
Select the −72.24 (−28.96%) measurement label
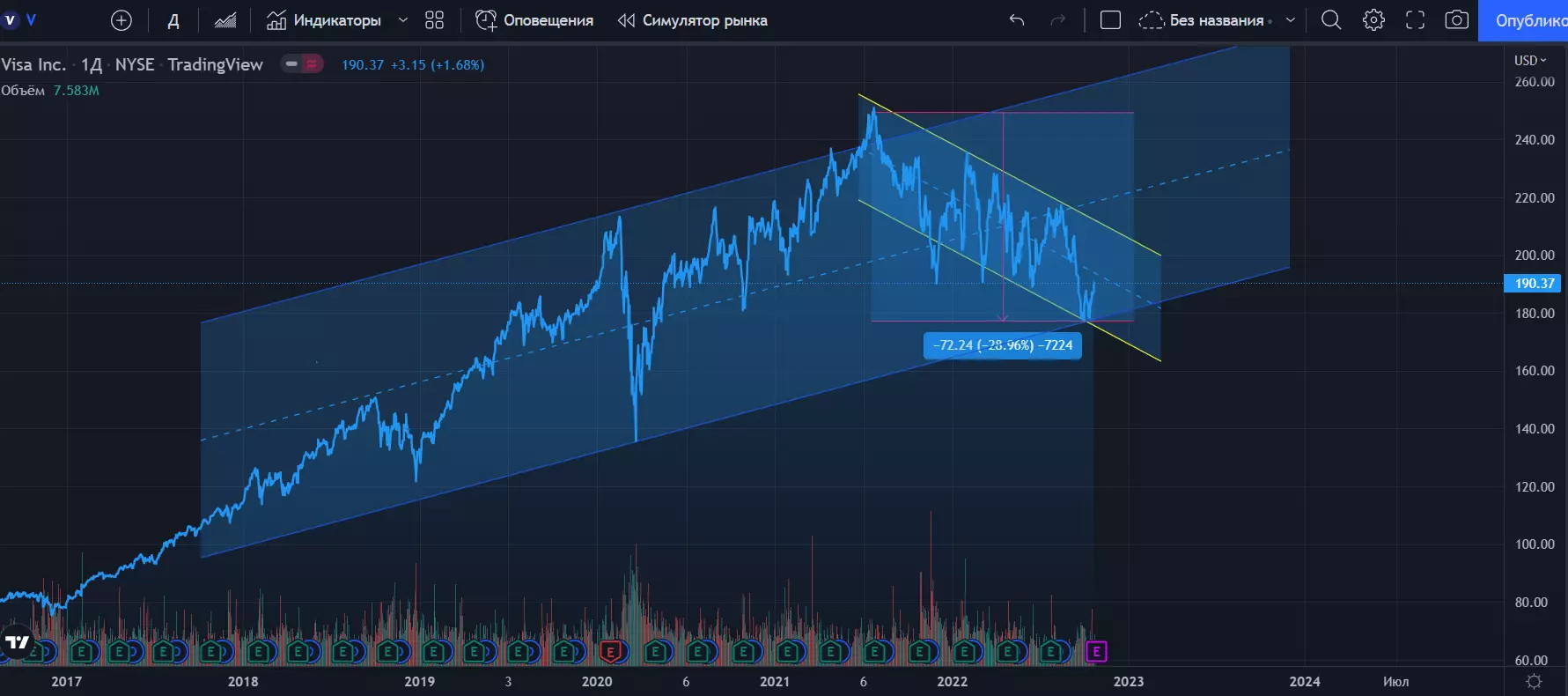(x=1003, y=345)
